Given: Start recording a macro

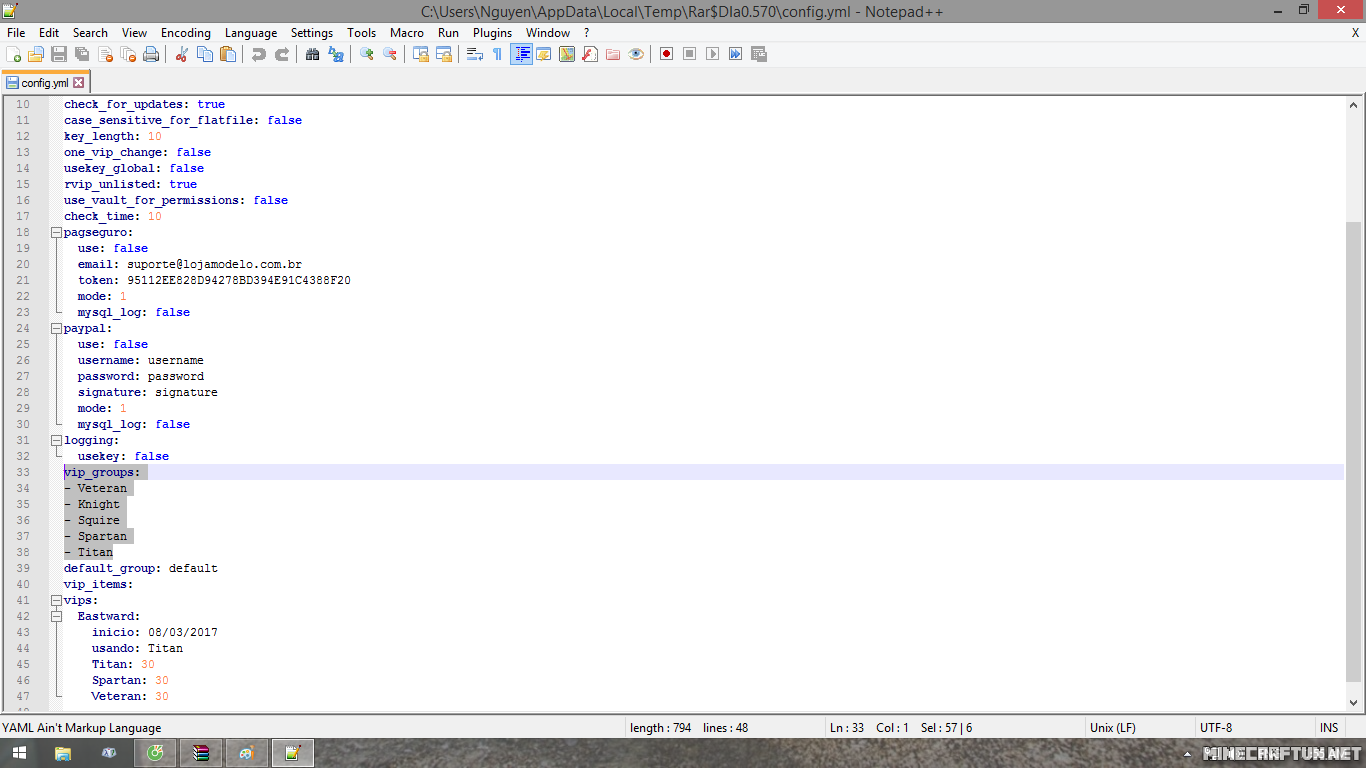Looking at the screenshot, I should click(x=667, y=54).
